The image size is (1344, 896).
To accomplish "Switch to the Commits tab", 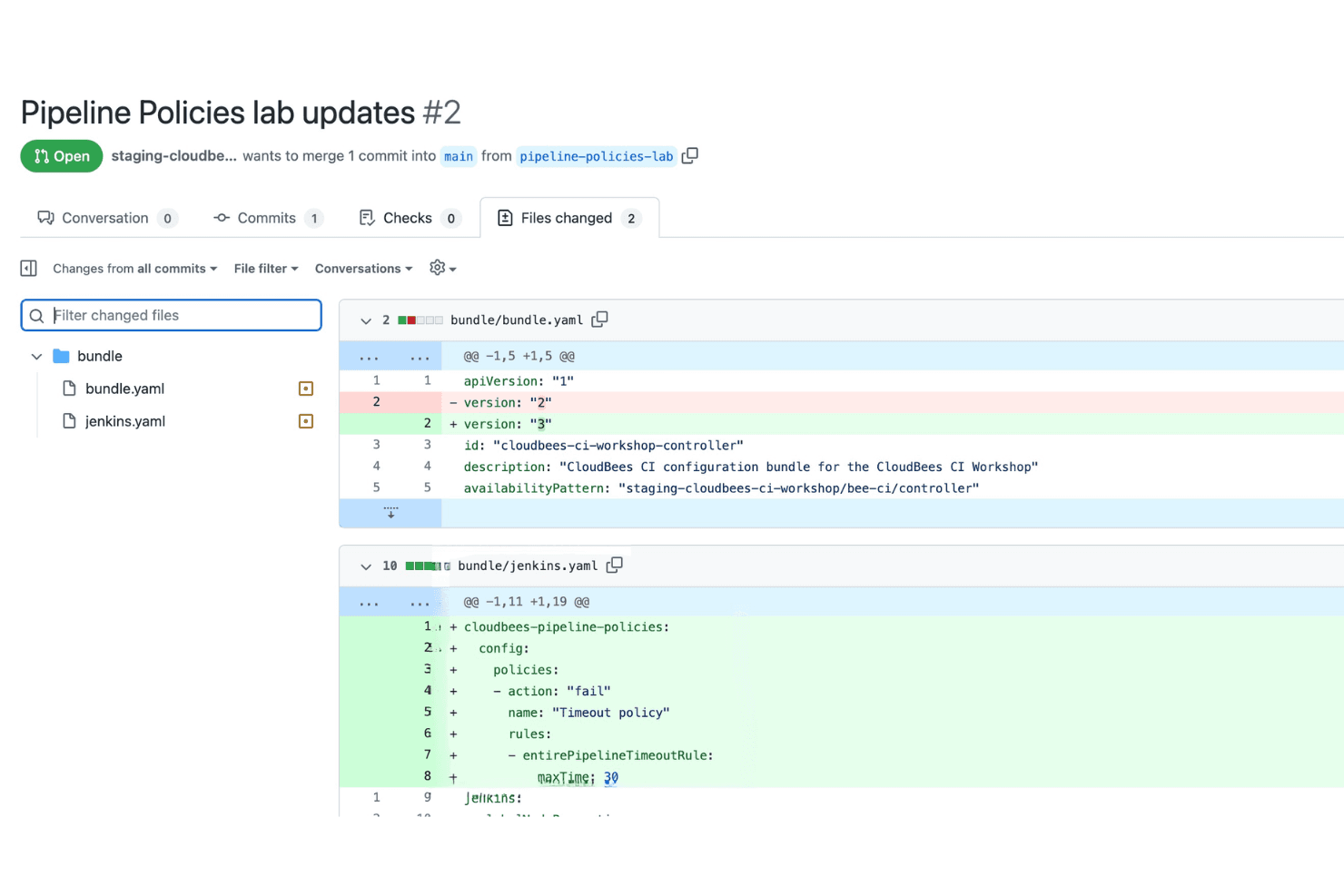I will (x=268, y=218).
